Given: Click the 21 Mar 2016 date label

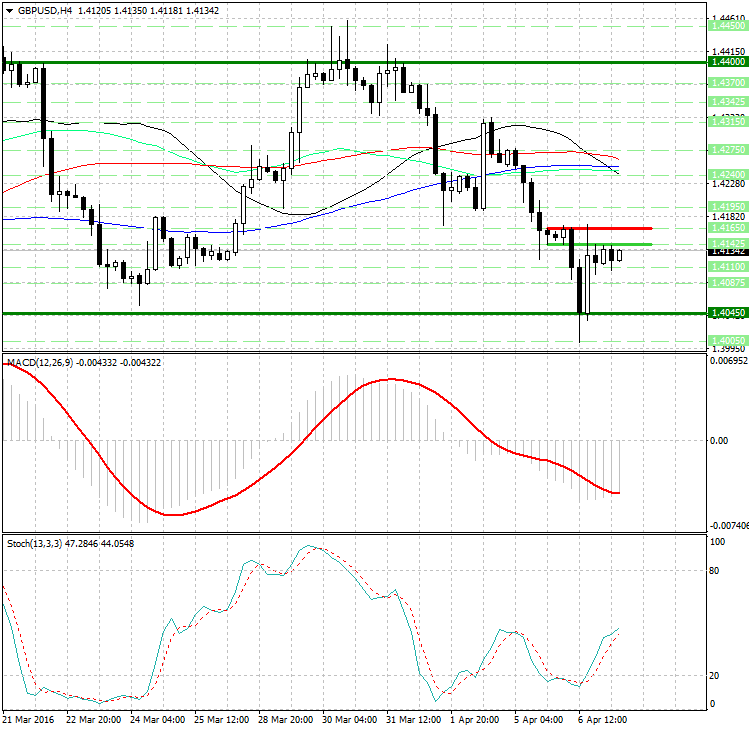Looking at the screenshot, I should click(28, 719).
